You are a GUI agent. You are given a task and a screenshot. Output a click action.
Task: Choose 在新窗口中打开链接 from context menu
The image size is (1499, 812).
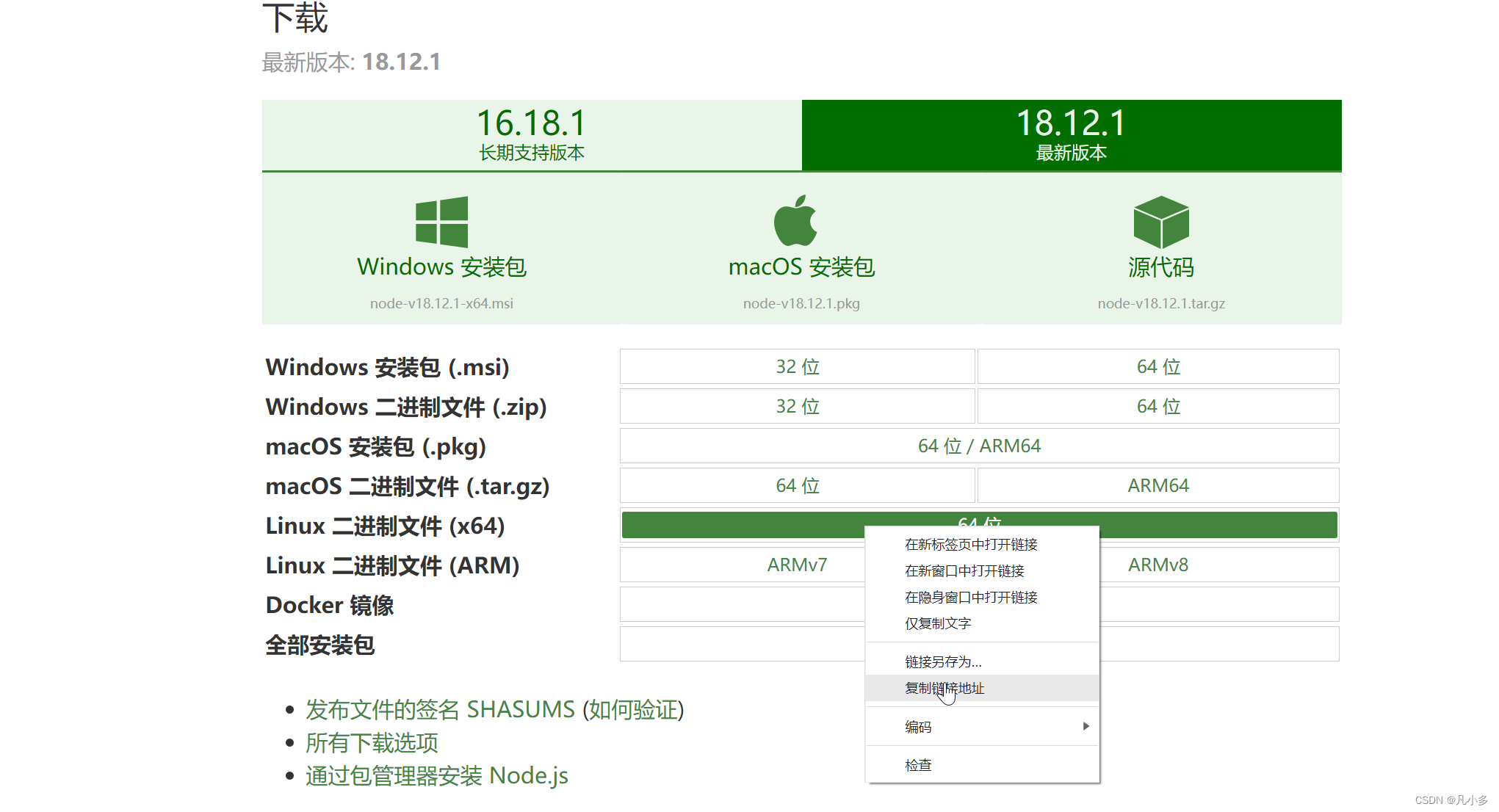click(982, 570)
